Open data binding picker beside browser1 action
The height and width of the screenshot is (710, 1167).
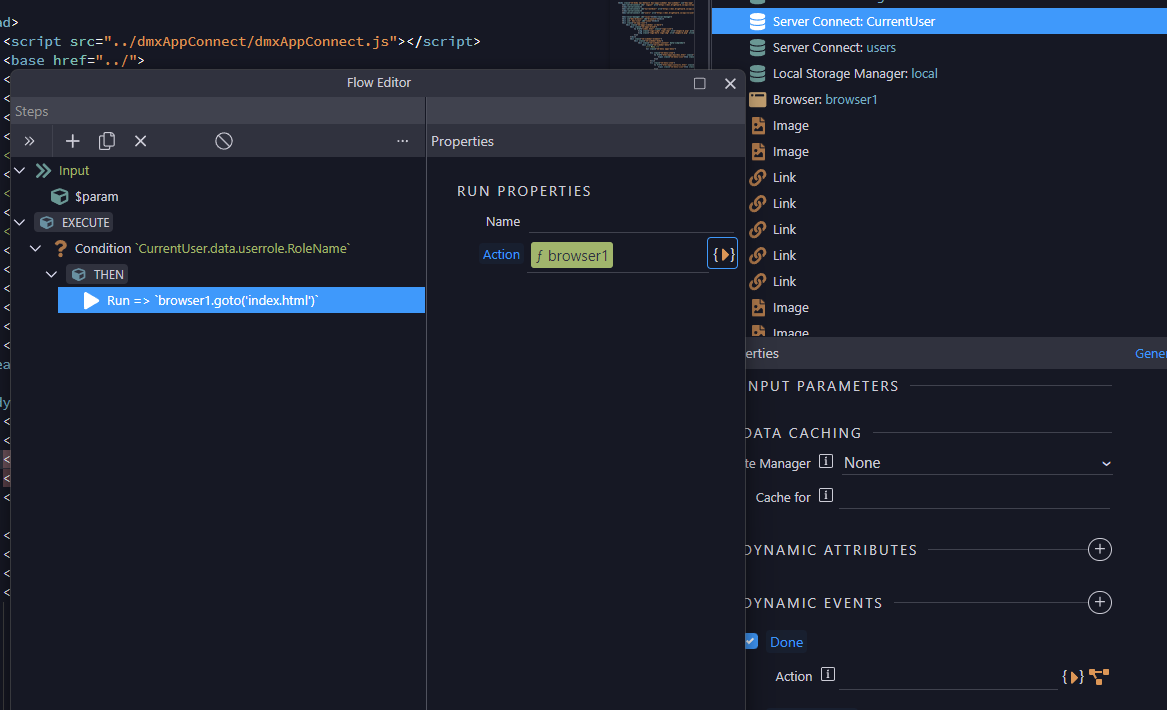pyautogui.click(x=722, y=254)
